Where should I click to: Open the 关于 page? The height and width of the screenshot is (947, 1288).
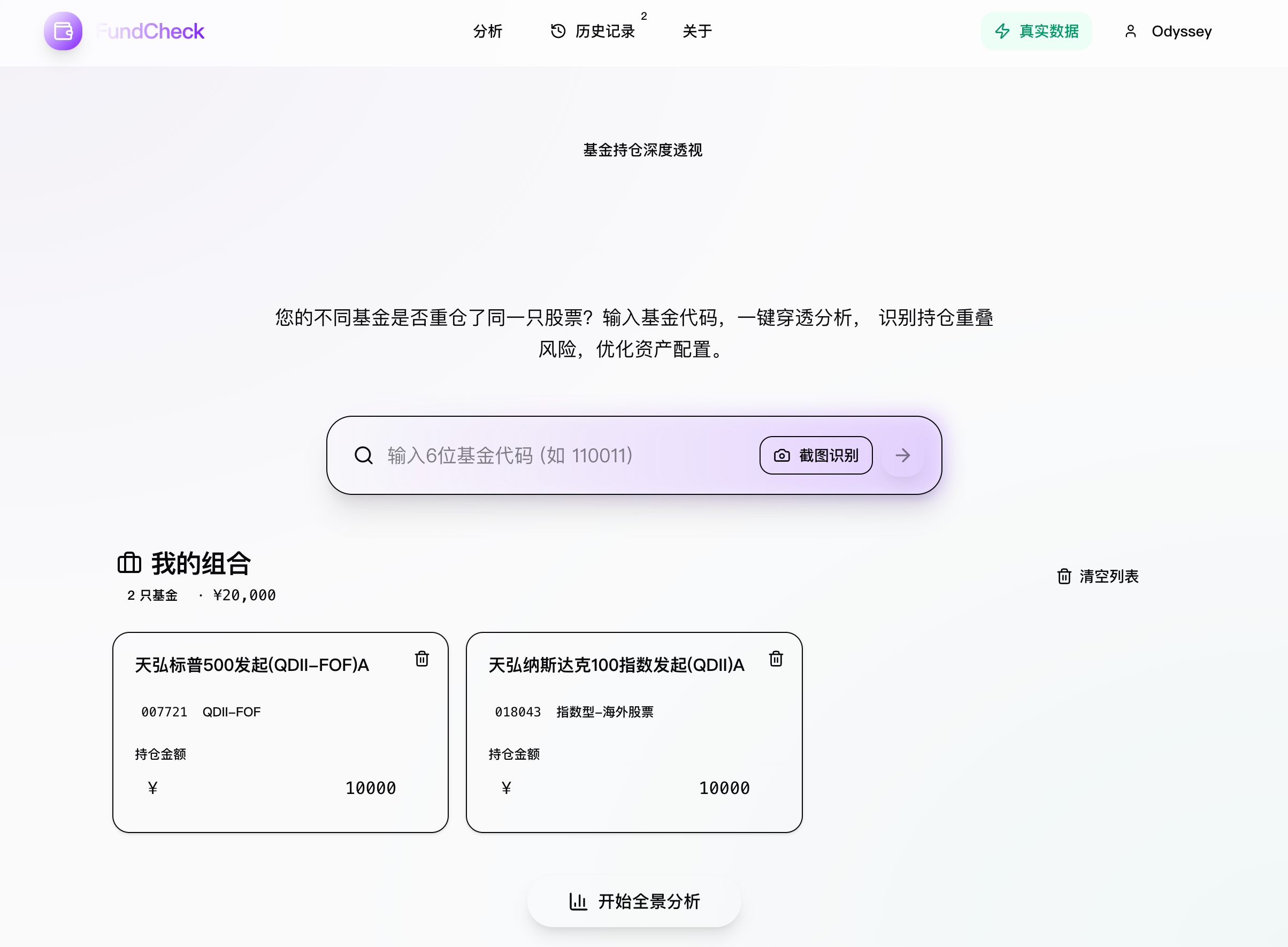(x=696, y=32)
